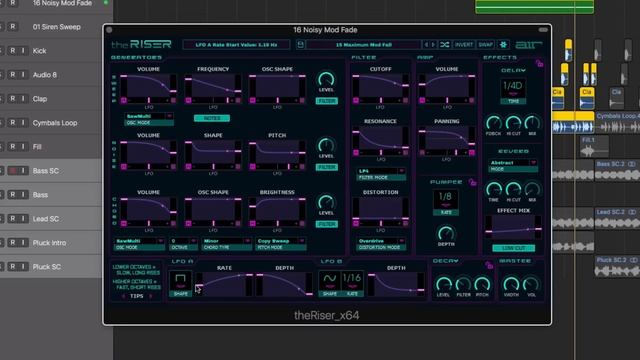Click the Decay PITCH knob
640x360 pixels.
click(482, 284)
